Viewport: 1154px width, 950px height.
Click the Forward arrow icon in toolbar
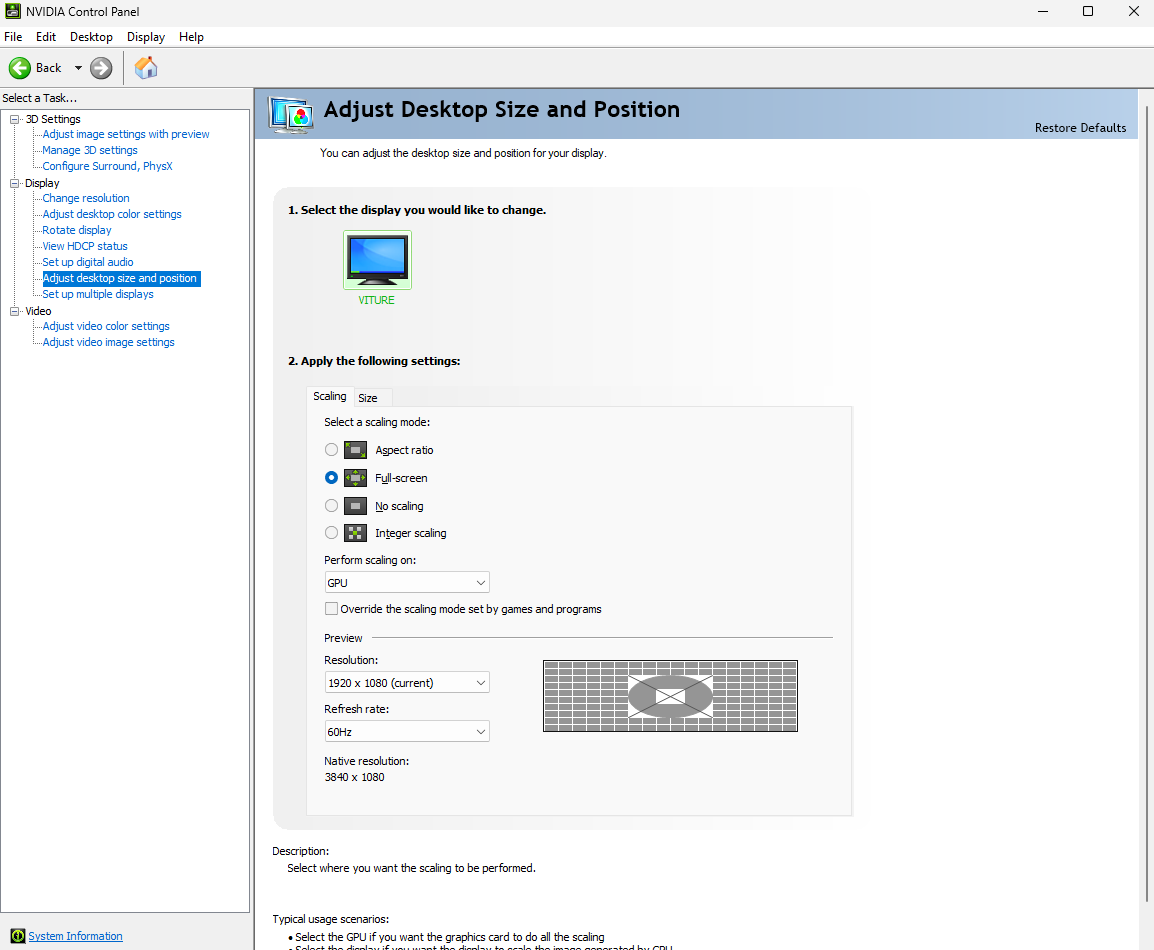(101, 68)
